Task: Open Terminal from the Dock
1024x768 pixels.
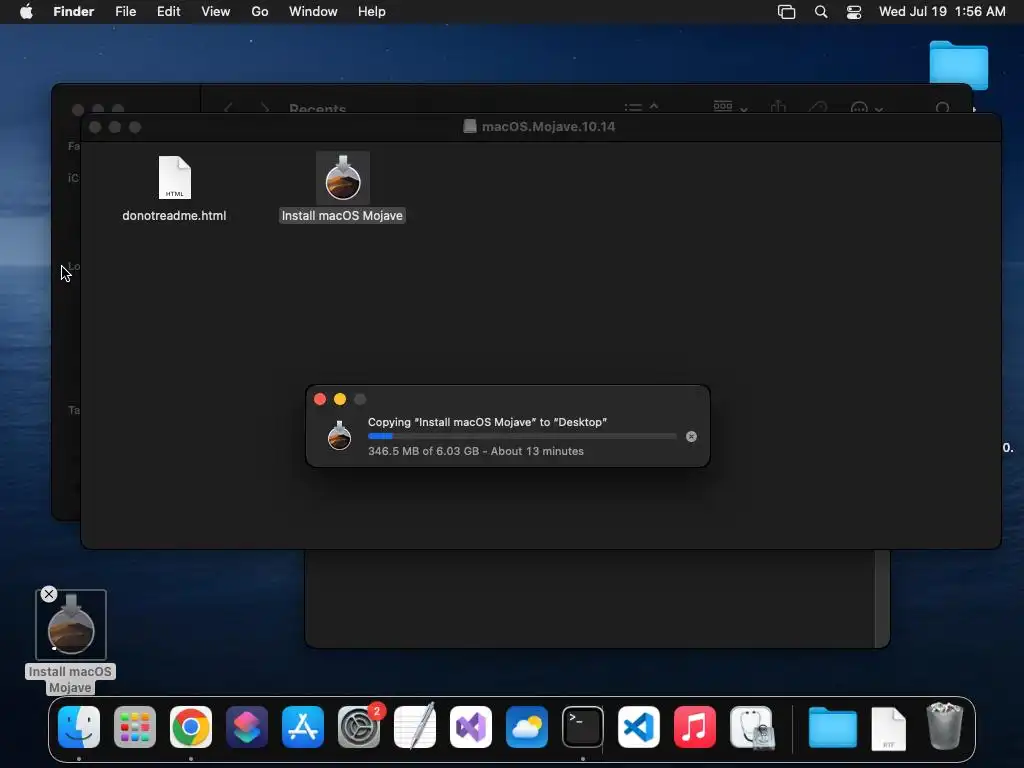Action: (x=583, y=727)
